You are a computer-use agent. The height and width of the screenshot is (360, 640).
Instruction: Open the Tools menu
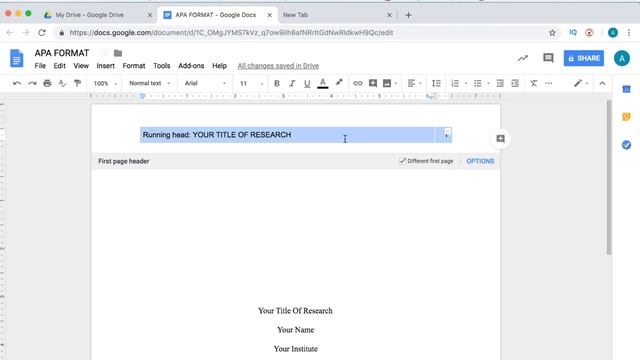tap(162, 66)
